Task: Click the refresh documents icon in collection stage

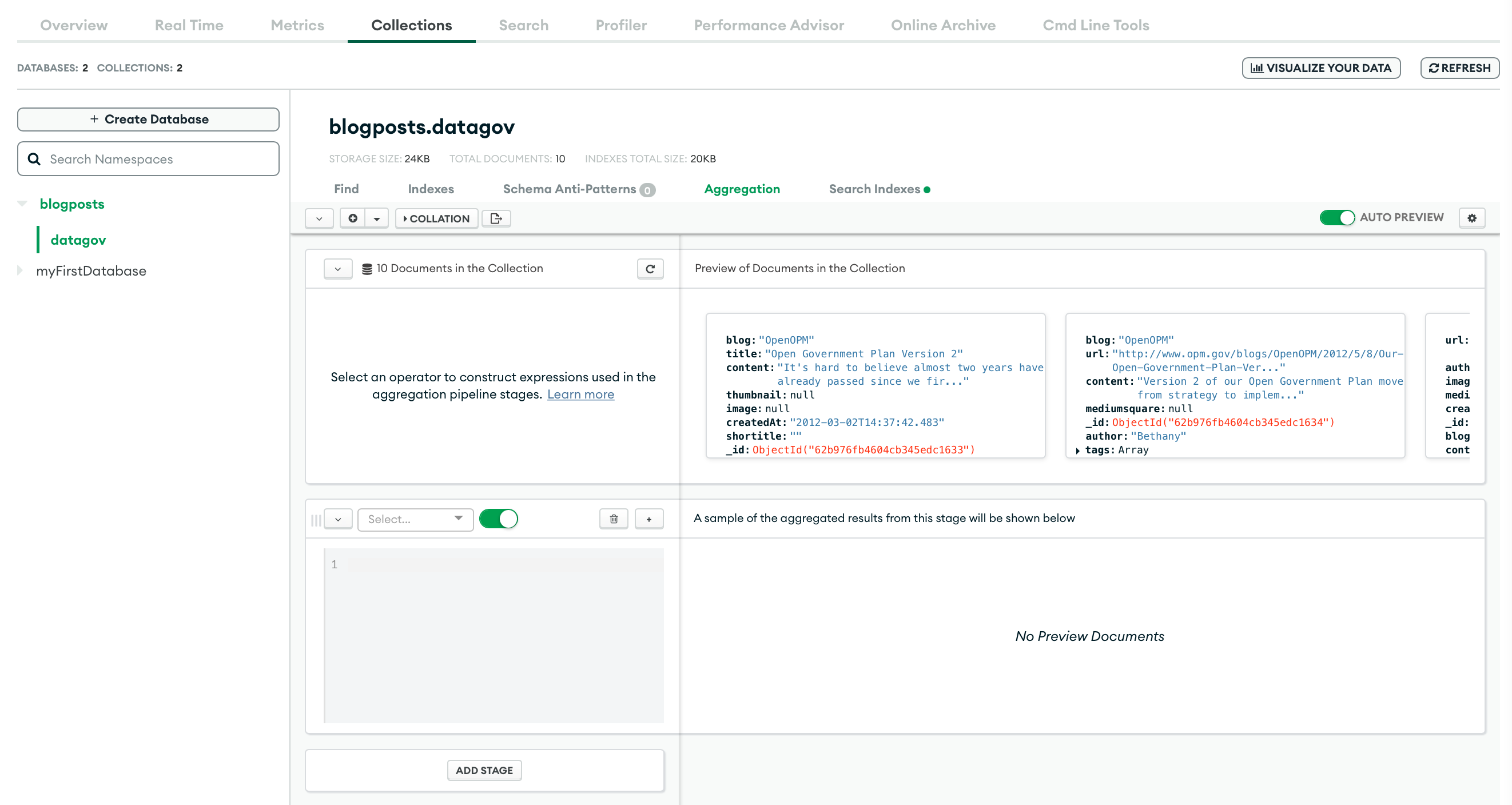Action: [x=650, y=269]
